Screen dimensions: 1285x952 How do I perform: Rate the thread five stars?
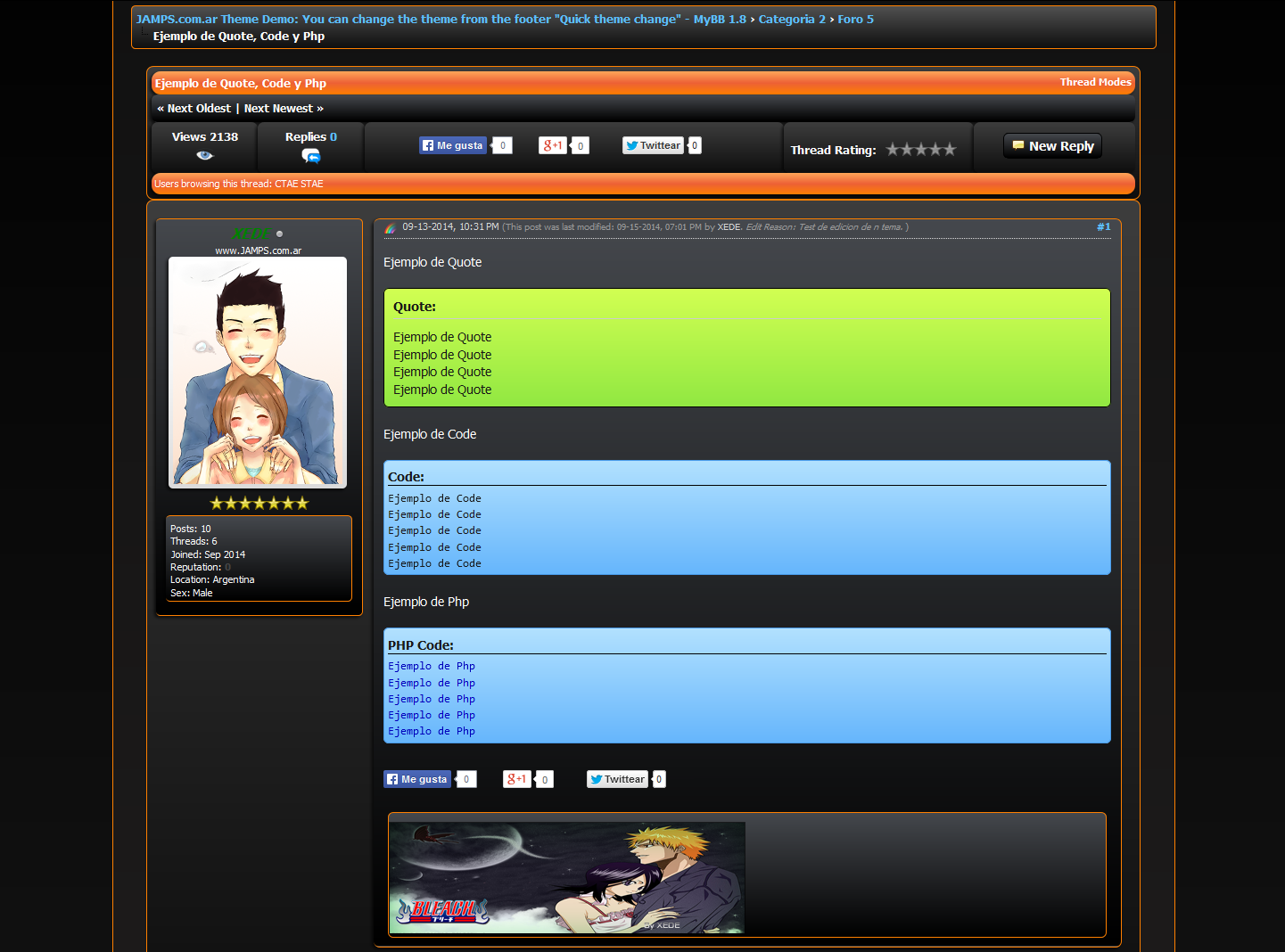click(950, 150)
